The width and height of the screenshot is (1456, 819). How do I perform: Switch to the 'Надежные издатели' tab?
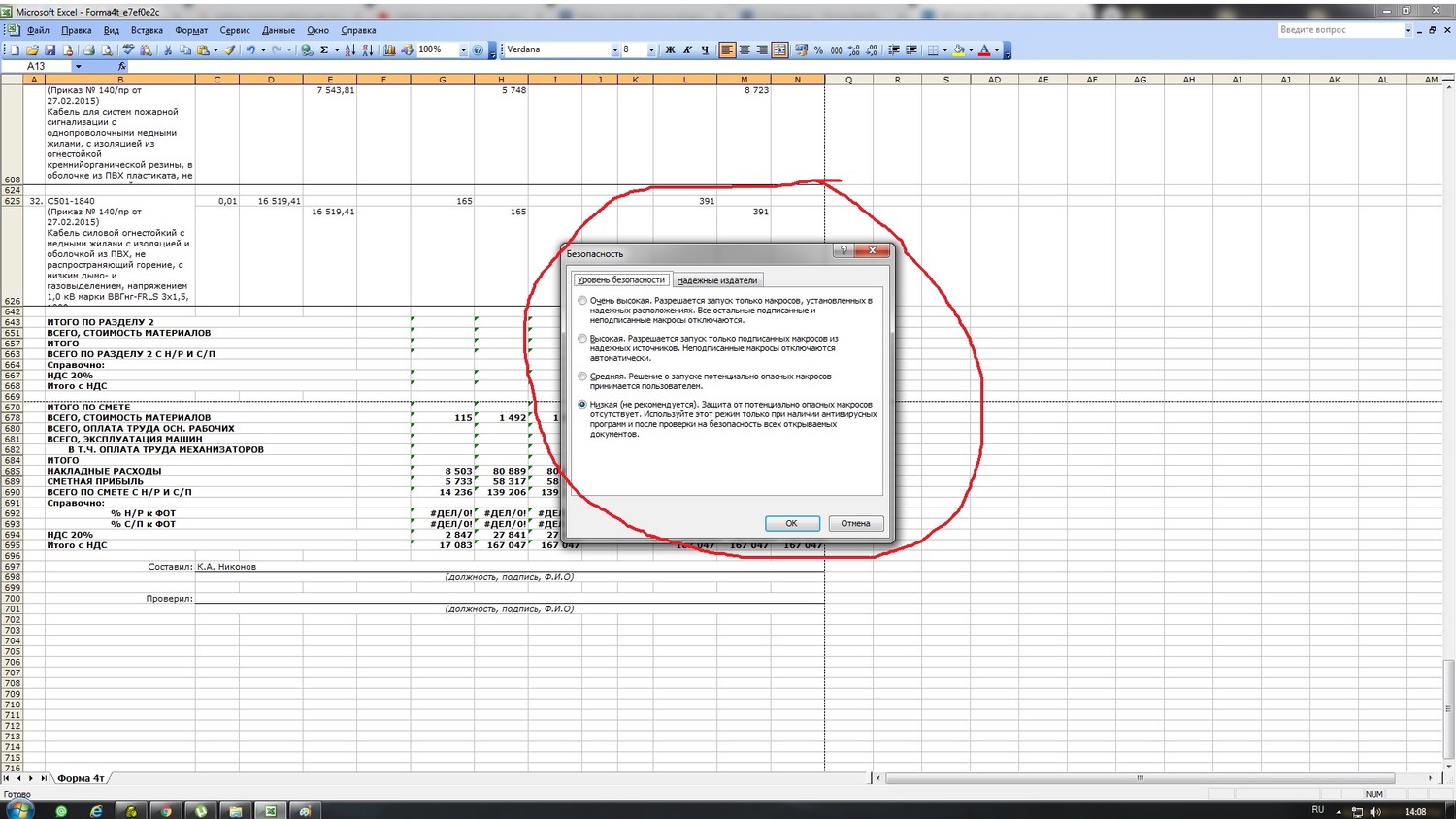point(717,280)
